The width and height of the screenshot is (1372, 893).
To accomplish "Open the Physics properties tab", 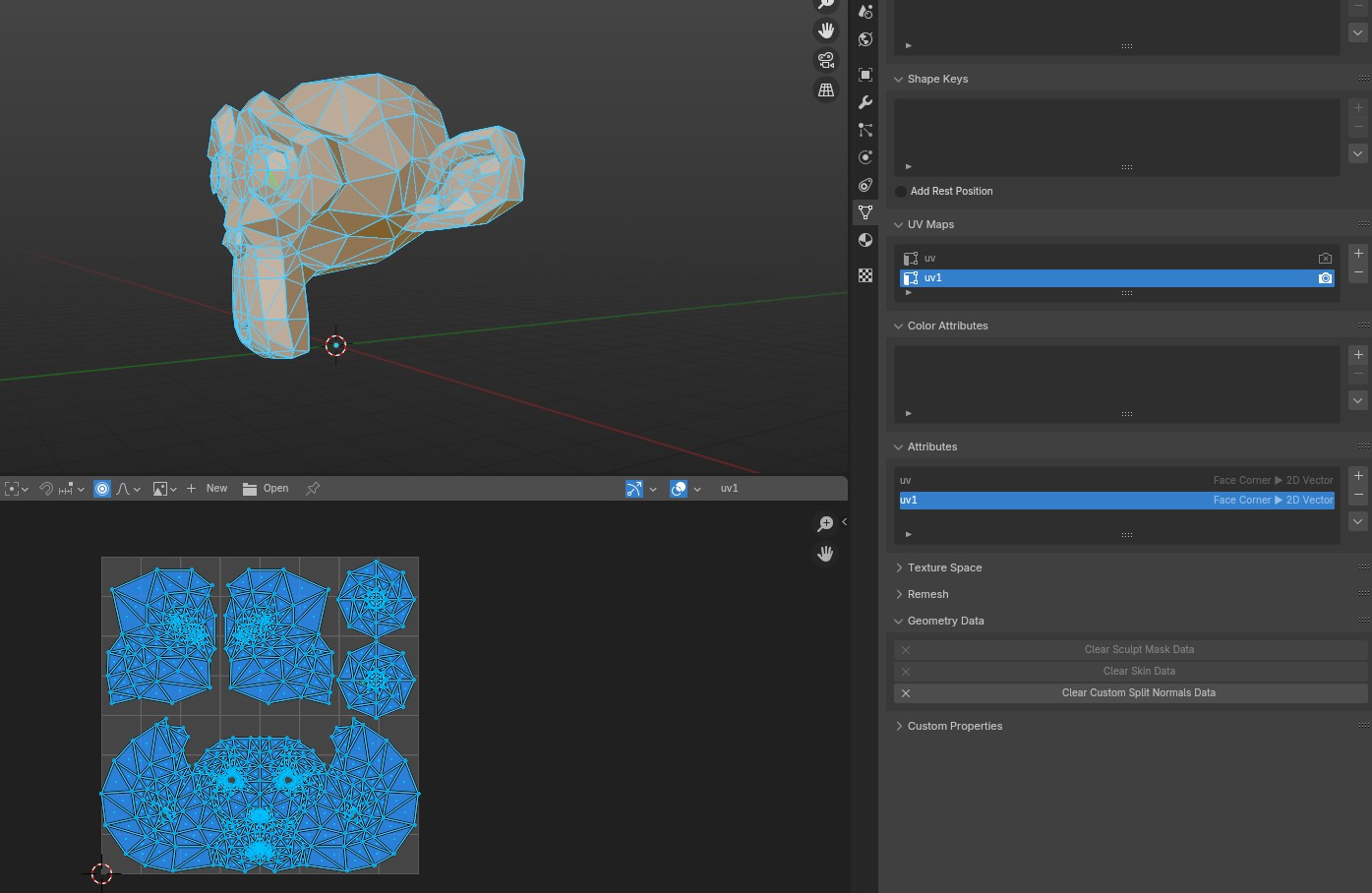I will point(865,157).
